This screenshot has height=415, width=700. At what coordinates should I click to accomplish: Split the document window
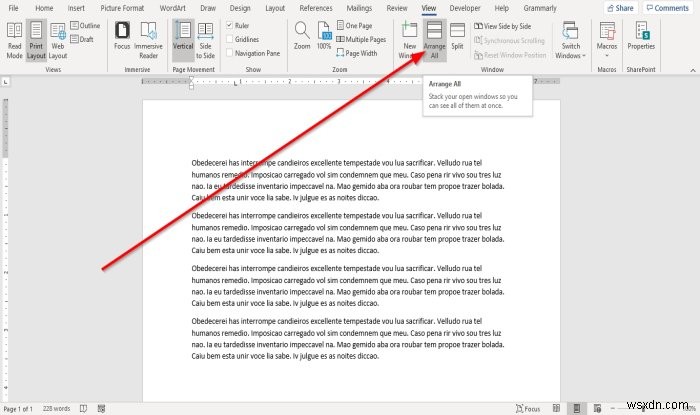(x=457, y=36)
